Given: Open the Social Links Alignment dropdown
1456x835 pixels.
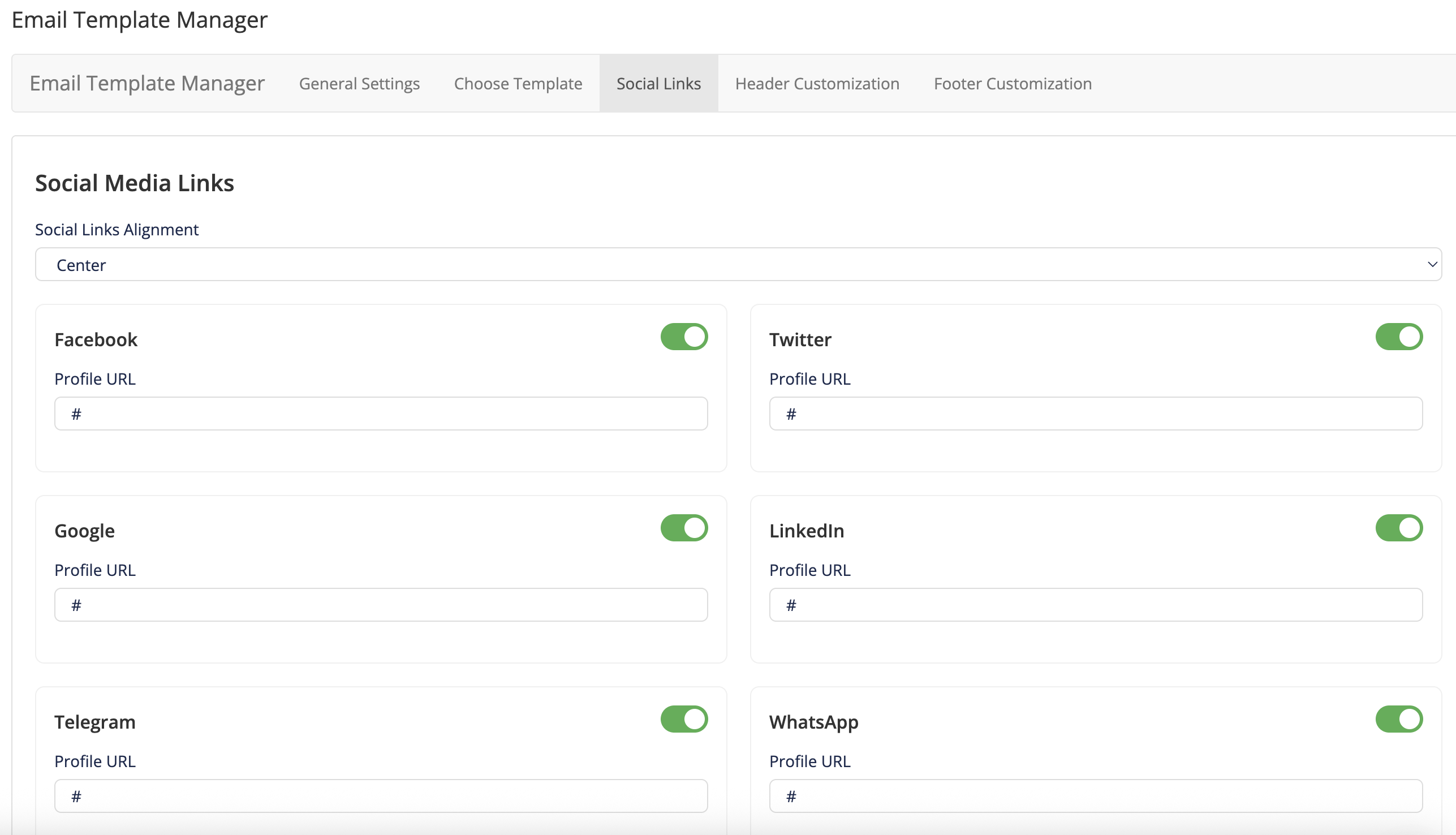Looking at the screenshot, I should [738, 264].
